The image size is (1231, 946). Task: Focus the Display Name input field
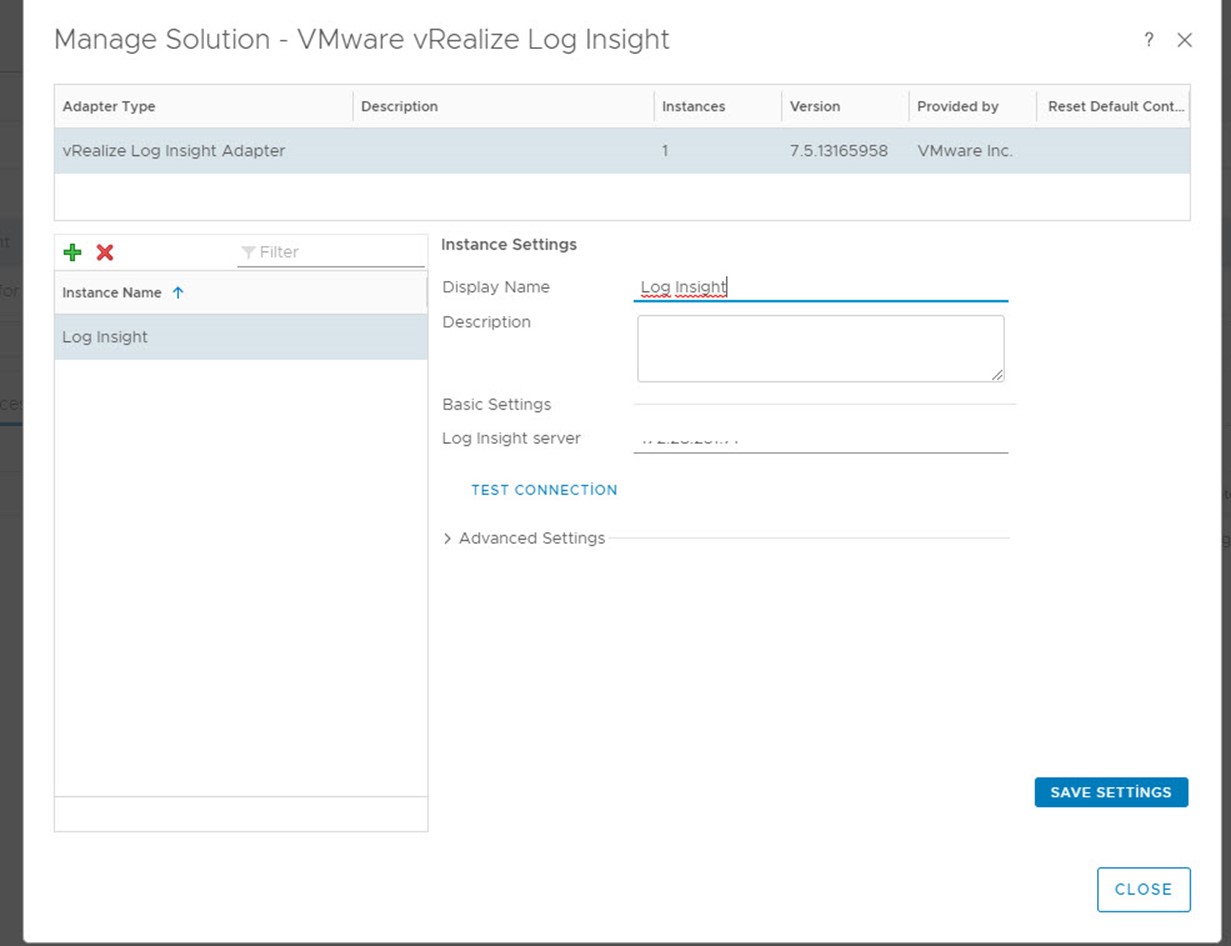pyautogui.click(x=820, y=288)
